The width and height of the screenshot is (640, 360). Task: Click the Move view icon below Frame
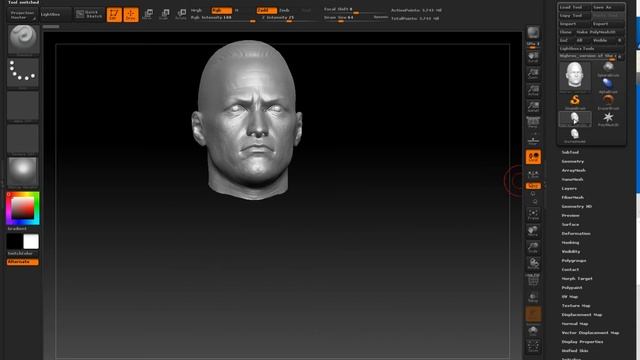pyautogui.click(x=533, y=231)
